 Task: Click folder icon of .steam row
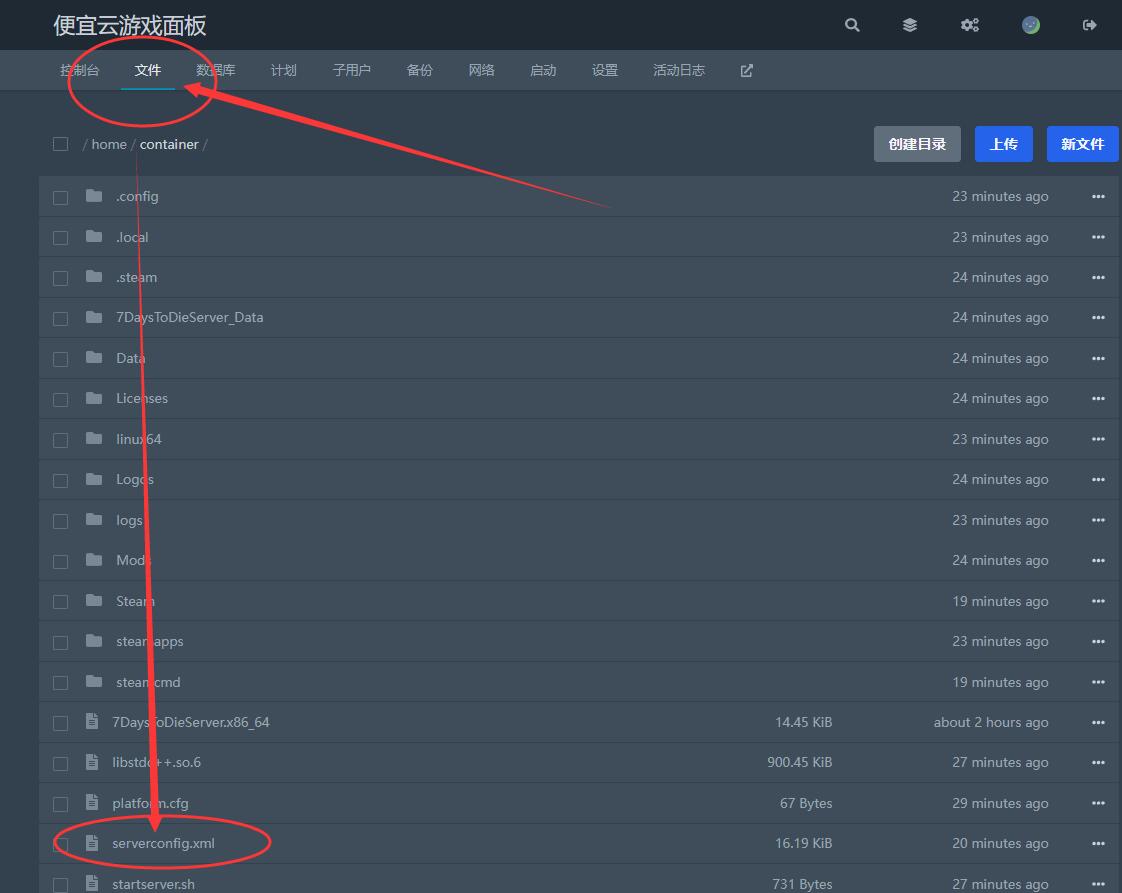(94, 276)
